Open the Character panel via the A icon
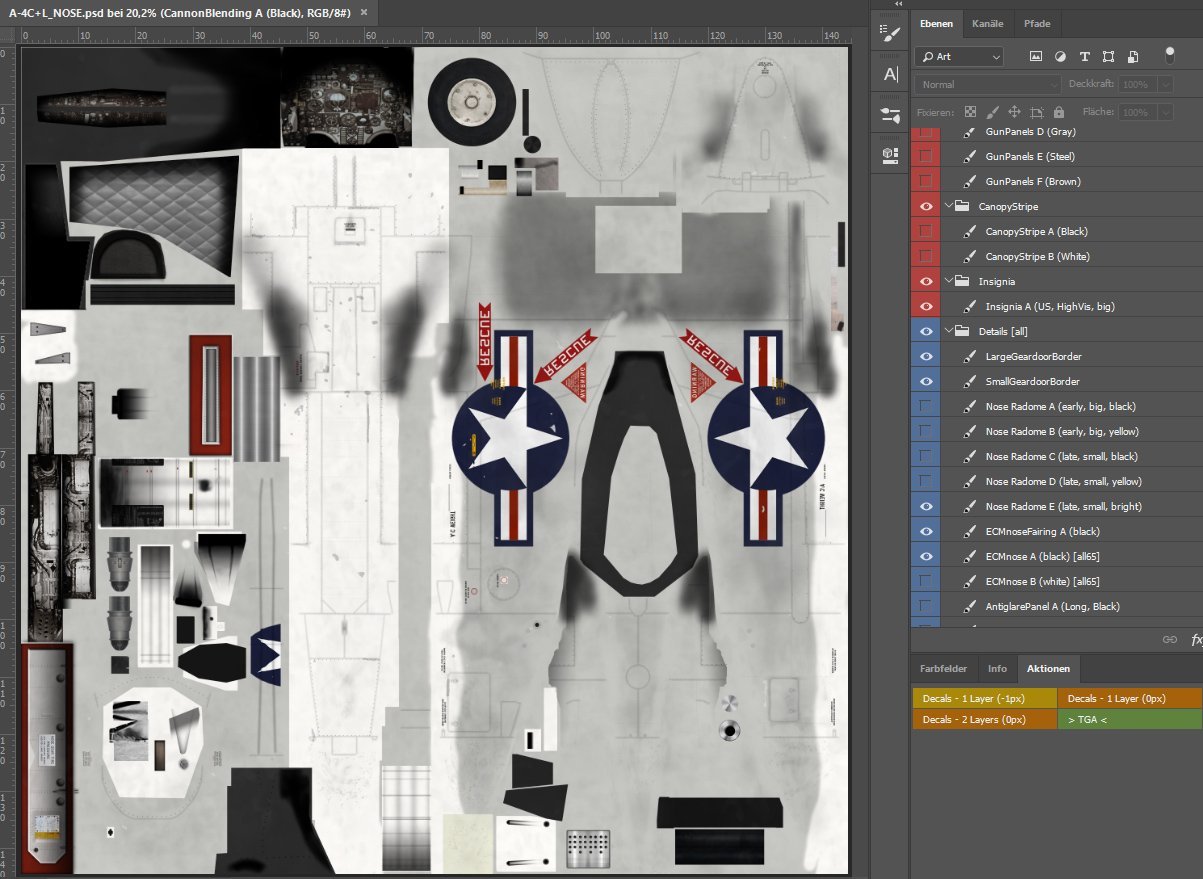Screen dimensions: 1203x879 889,72
